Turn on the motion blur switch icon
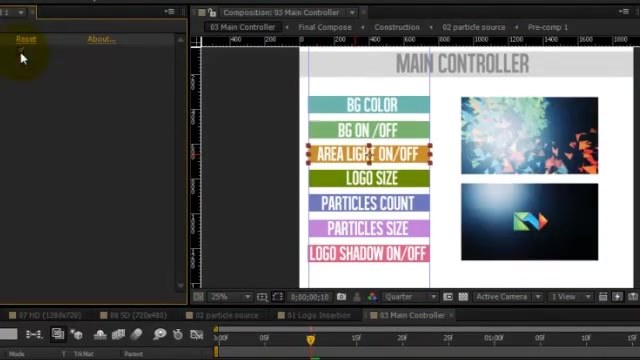This screenshot has height=360, width=640. coord(136,335)
